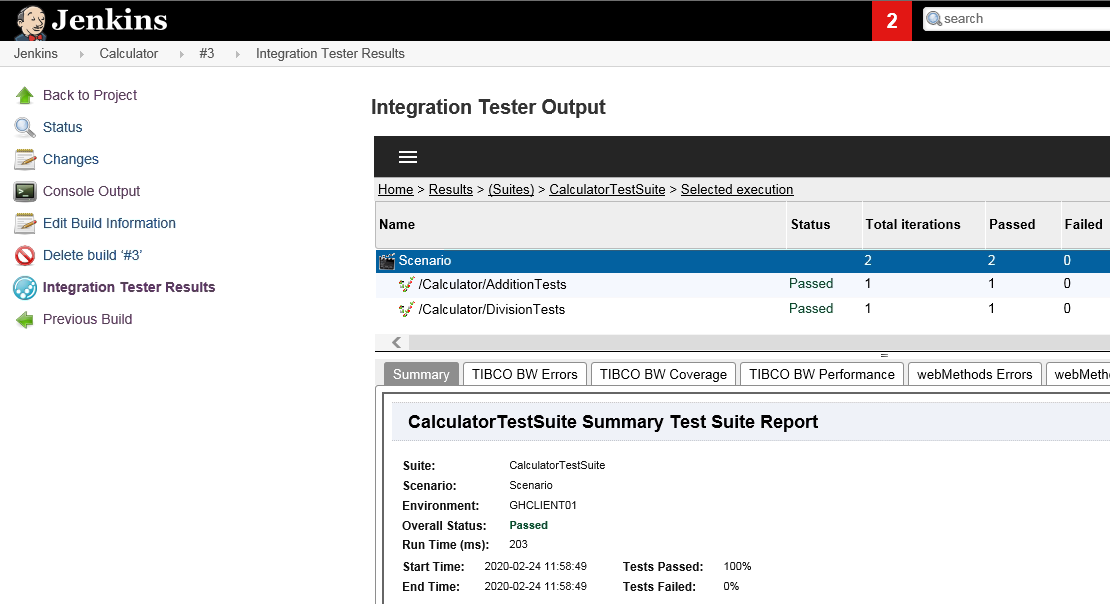This screenshot has width=1110, height=604.
Task: Expand the breadcrumb arrow after Jenkins
Action: pyautogui.click(x=81, y=54)
